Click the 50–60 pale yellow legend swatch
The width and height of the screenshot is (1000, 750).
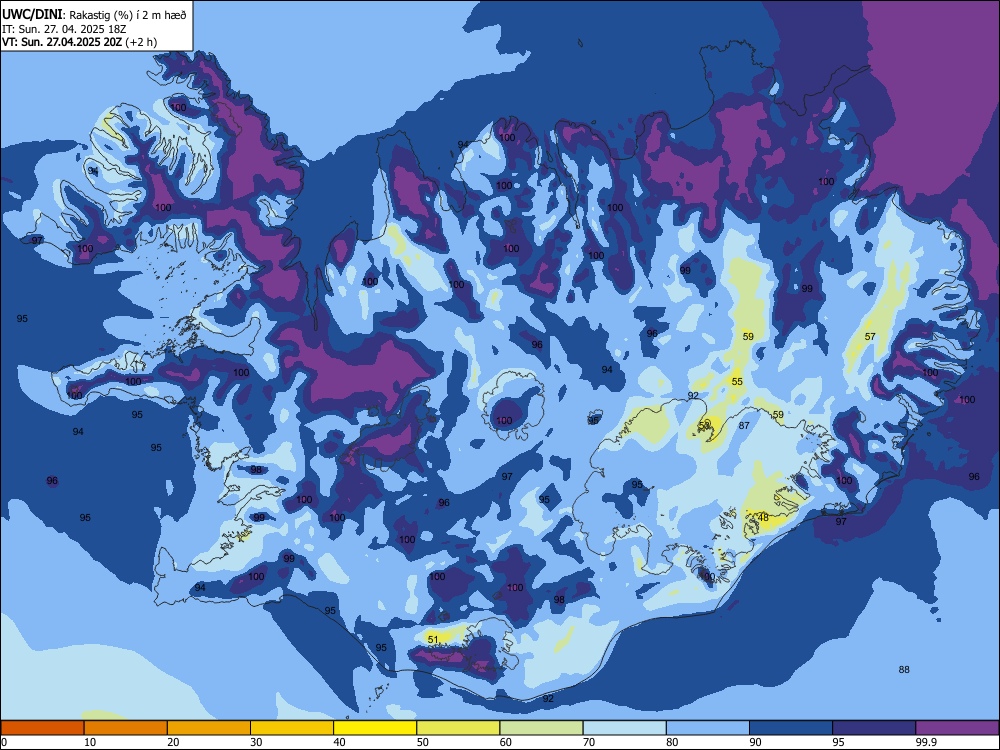coord(458,728)
